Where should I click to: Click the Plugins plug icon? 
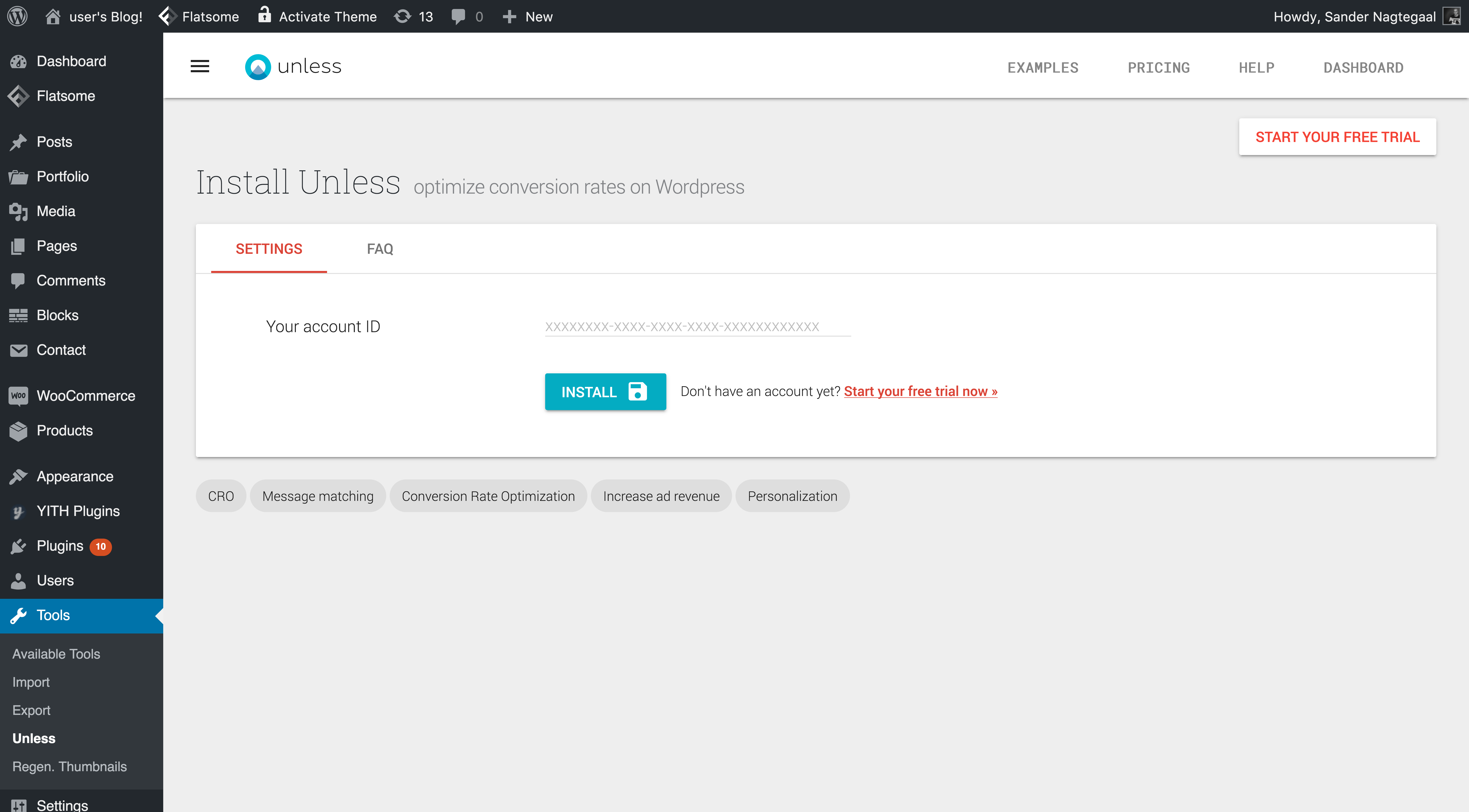pyautogui.click(x=18, y=546)
